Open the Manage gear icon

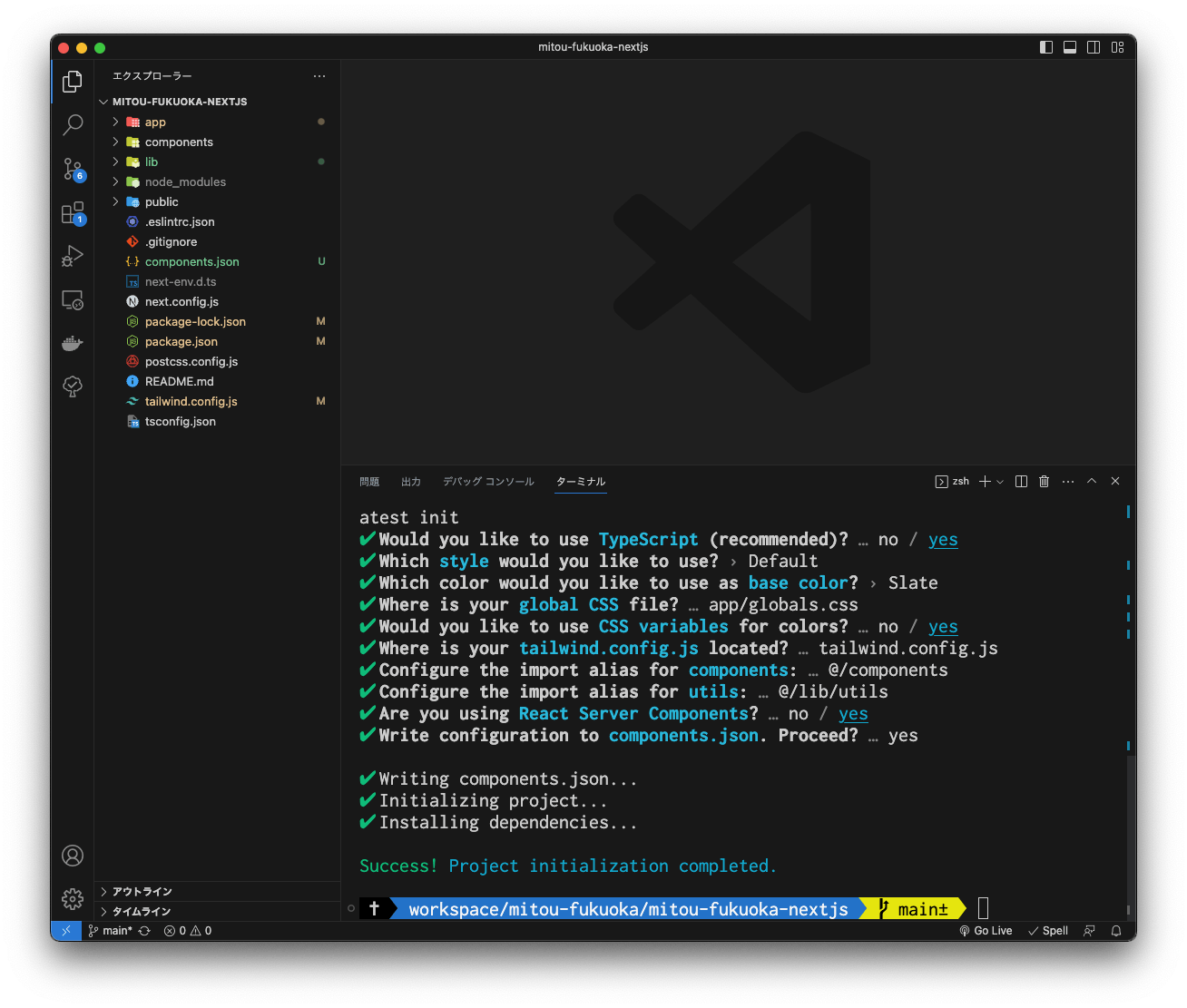coord(73,899)
